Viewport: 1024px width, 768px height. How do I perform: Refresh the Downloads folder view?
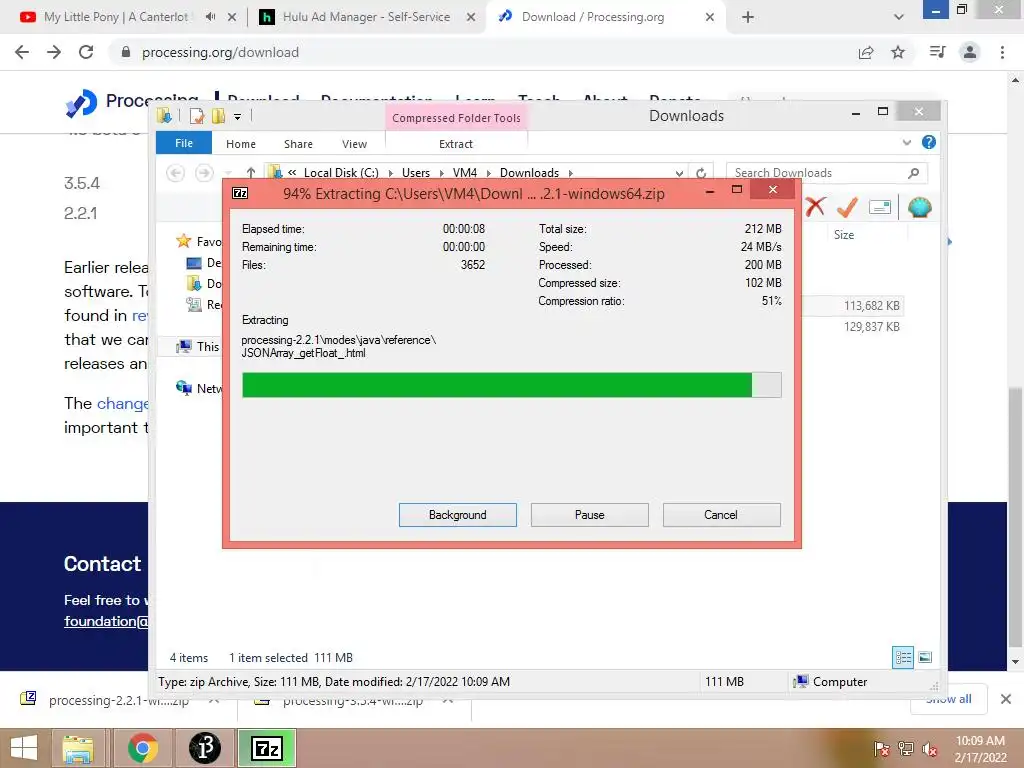[x=701, y=173]
